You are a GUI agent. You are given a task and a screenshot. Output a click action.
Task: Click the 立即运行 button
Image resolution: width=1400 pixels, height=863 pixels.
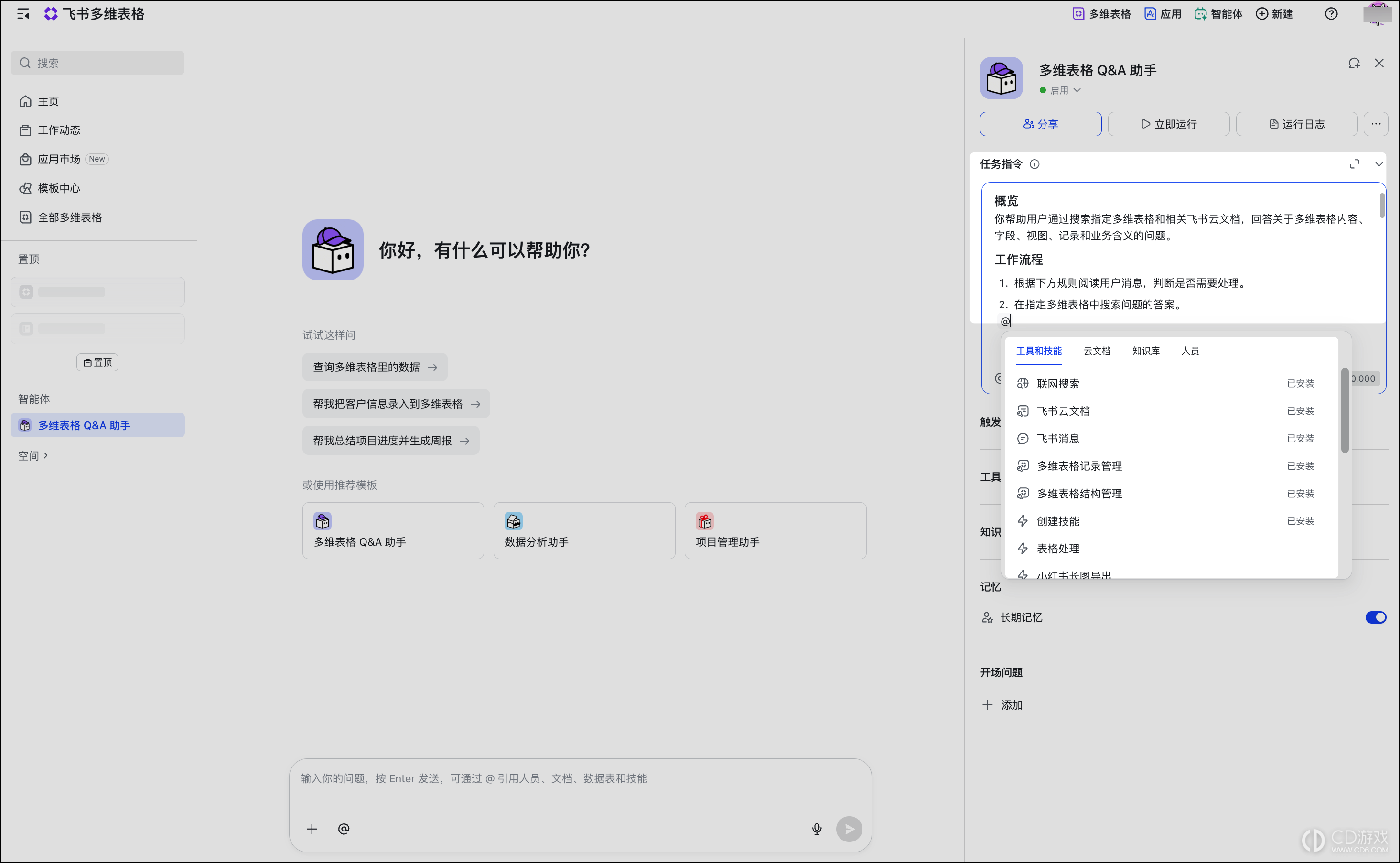[1168, 124]
